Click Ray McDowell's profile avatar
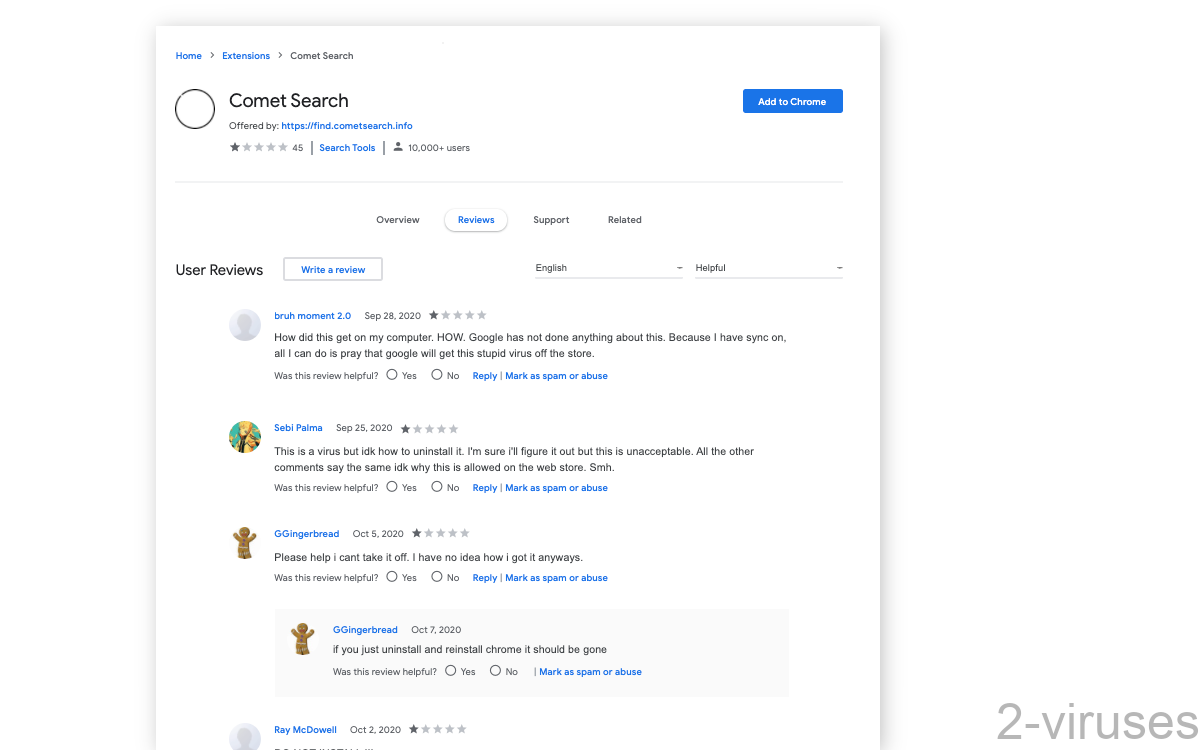Viewport: 1200px width, 750px height. [245, 737]
